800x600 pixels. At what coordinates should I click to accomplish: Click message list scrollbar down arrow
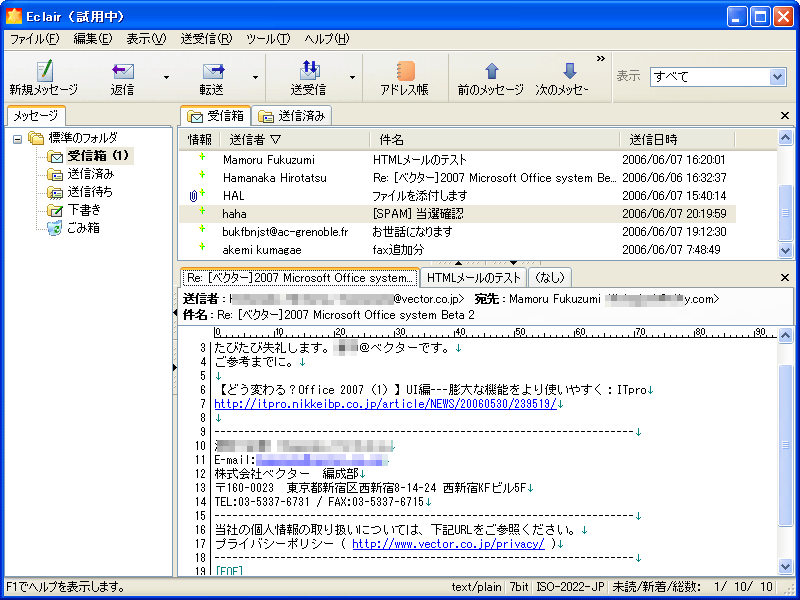point(785,250)
